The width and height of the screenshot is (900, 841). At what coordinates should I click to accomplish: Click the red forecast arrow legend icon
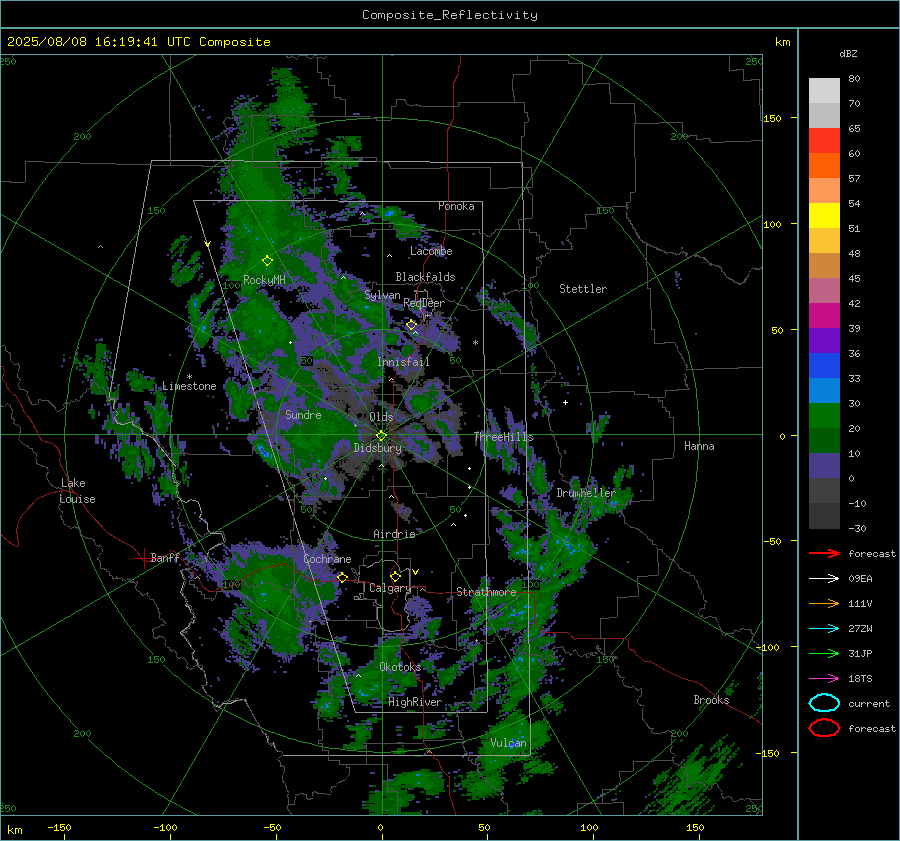click(x=824, y=553)
